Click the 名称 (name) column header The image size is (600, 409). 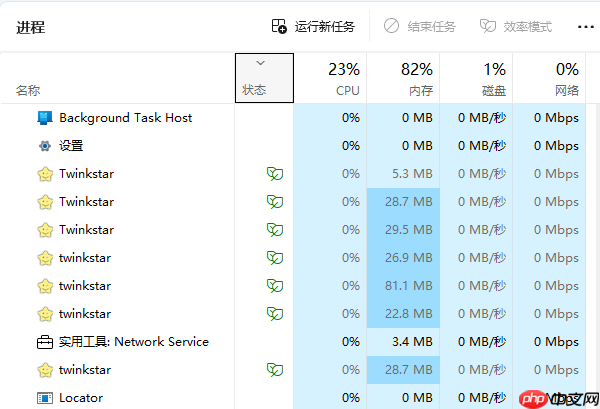pos(28,90)
